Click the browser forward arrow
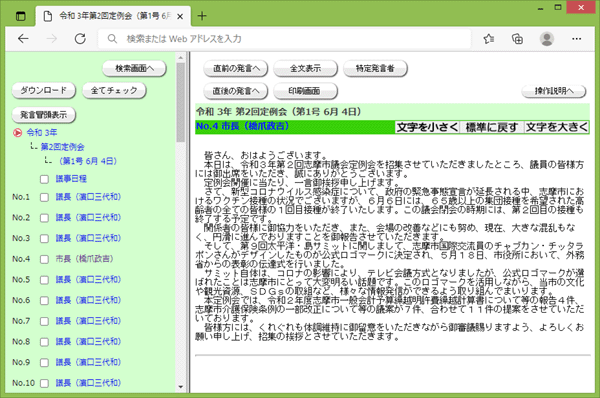Screen dimensions: 600x398 point(52,39)
